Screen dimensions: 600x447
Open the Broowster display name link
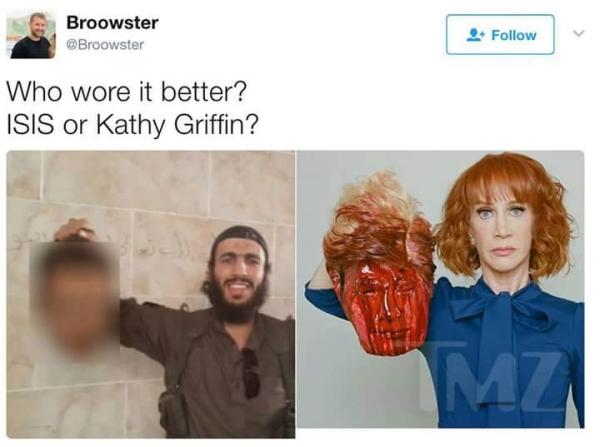112,23
